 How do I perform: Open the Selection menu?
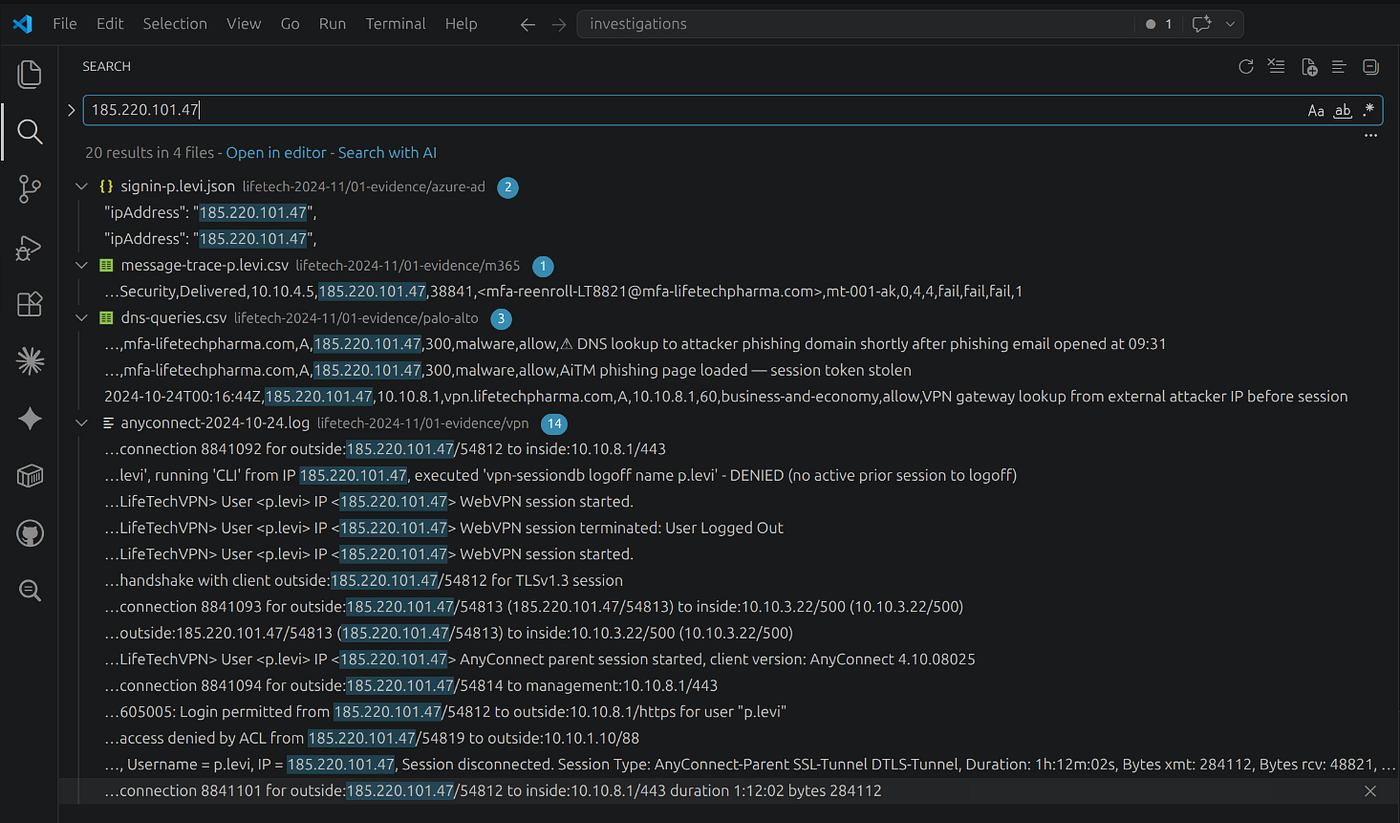(x=175, y=24)
